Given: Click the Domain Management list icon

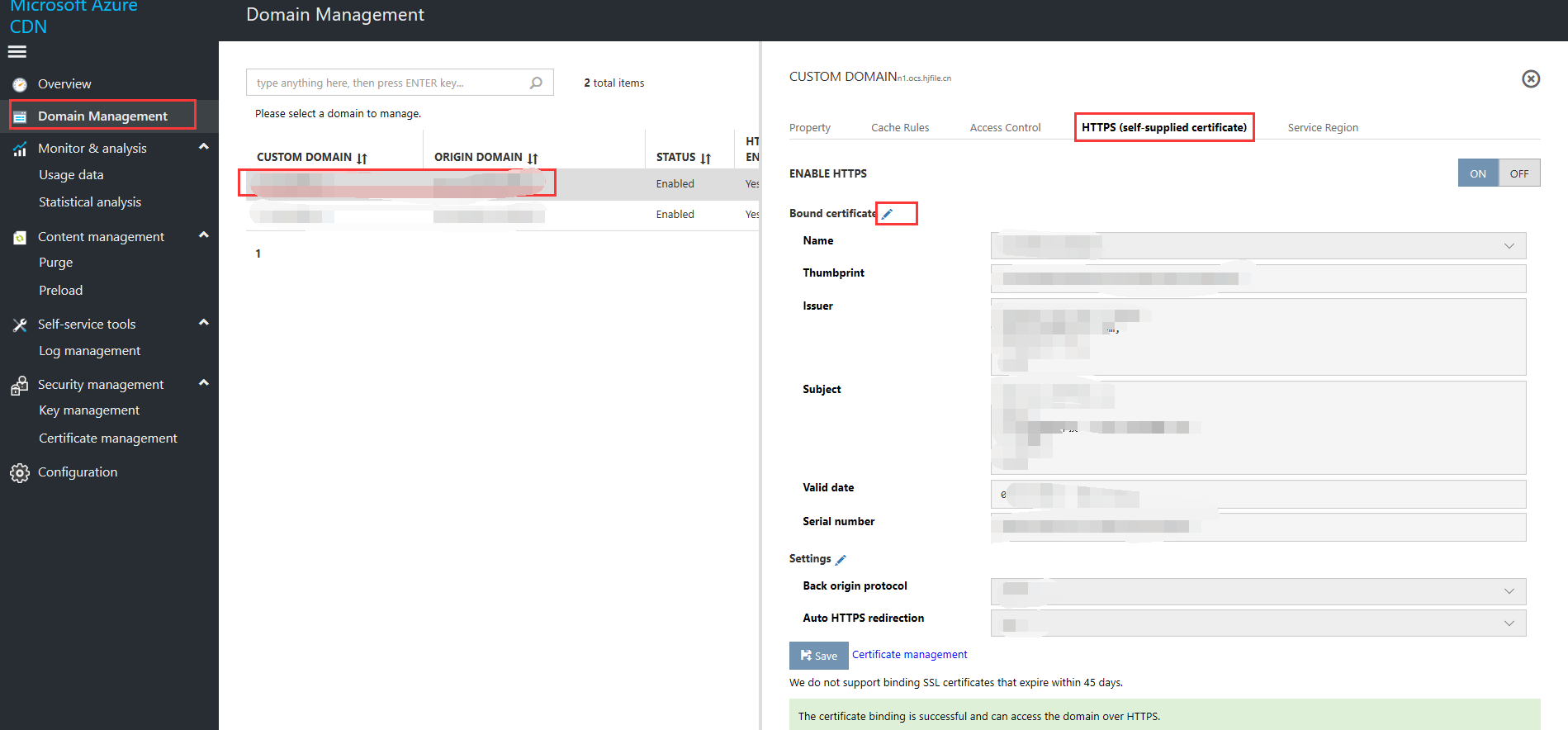Looking at the screenshot, I should tap(21, 116).
